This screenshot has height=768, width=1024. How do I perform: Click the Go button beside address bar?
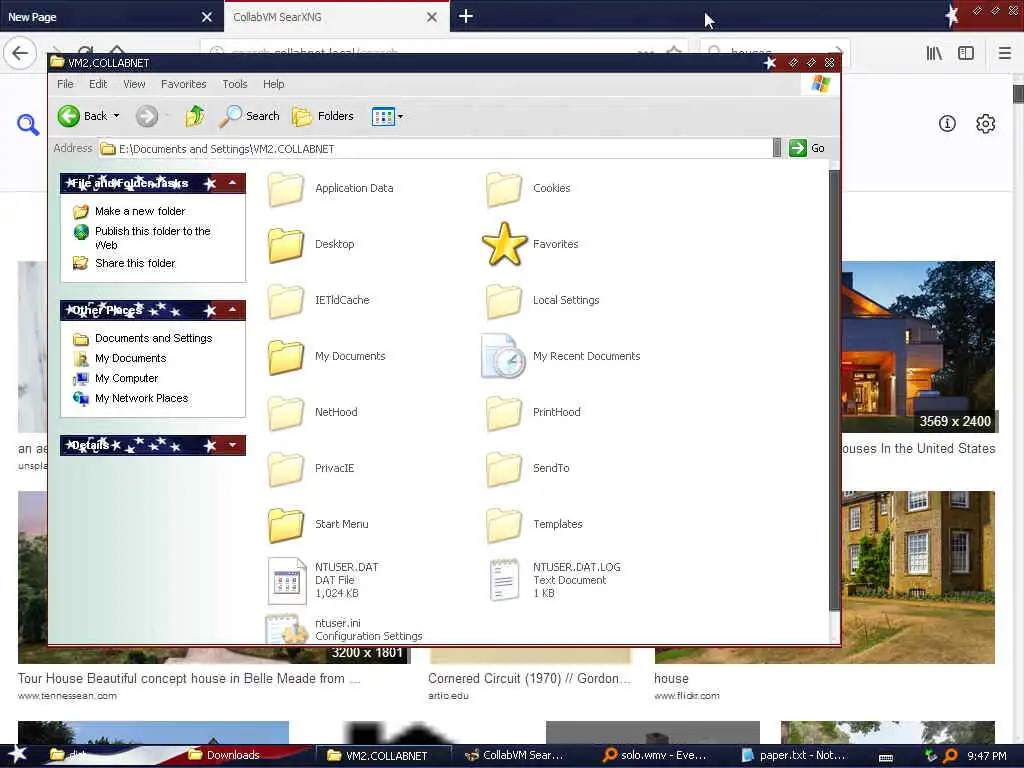(807, 148)
